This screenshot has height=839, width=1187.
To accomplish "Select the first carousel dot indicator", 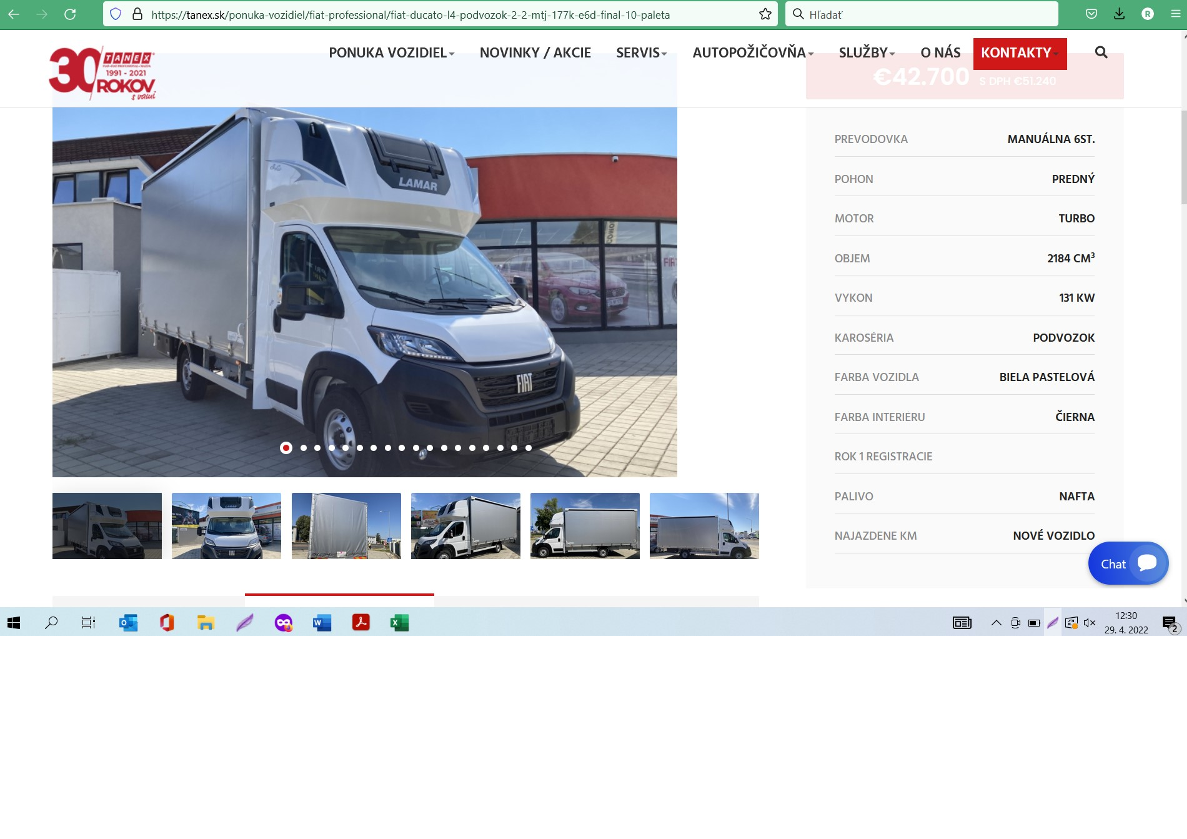I will 286,448.
